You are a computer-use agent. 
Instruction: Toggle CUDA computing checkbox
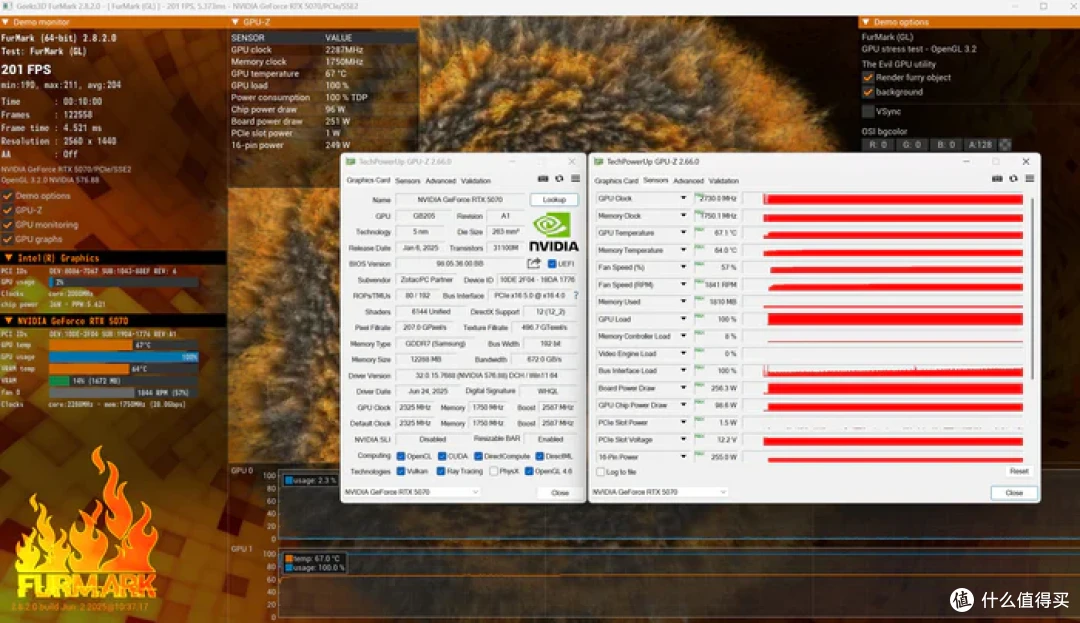(x=442, y=456)
